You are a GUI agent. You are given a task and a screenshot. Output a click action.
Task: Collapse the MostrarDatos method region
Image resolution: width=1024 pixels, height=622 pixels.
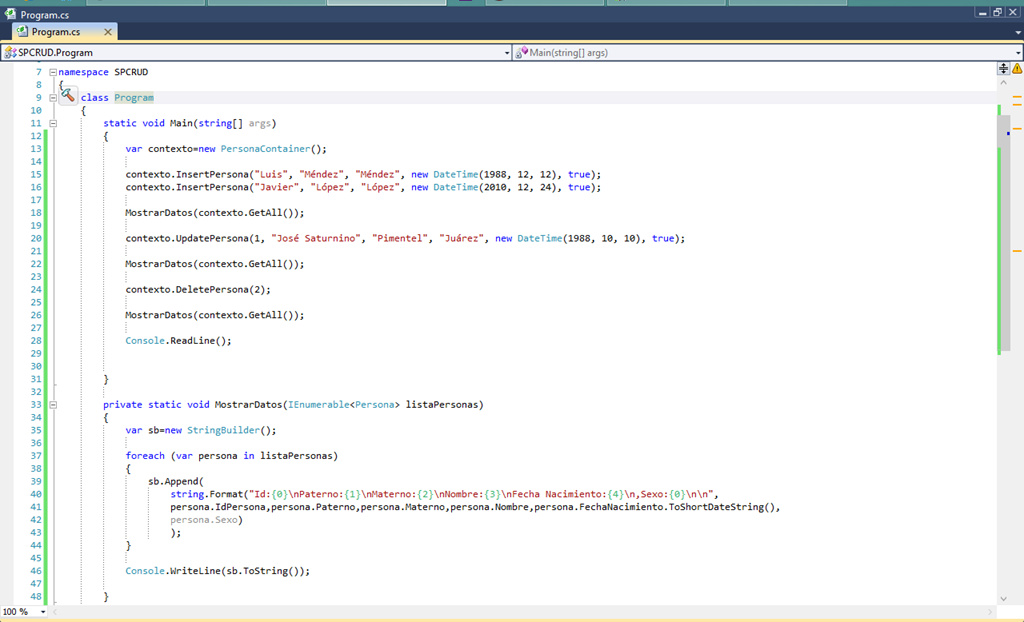click(x=52, y=405)
